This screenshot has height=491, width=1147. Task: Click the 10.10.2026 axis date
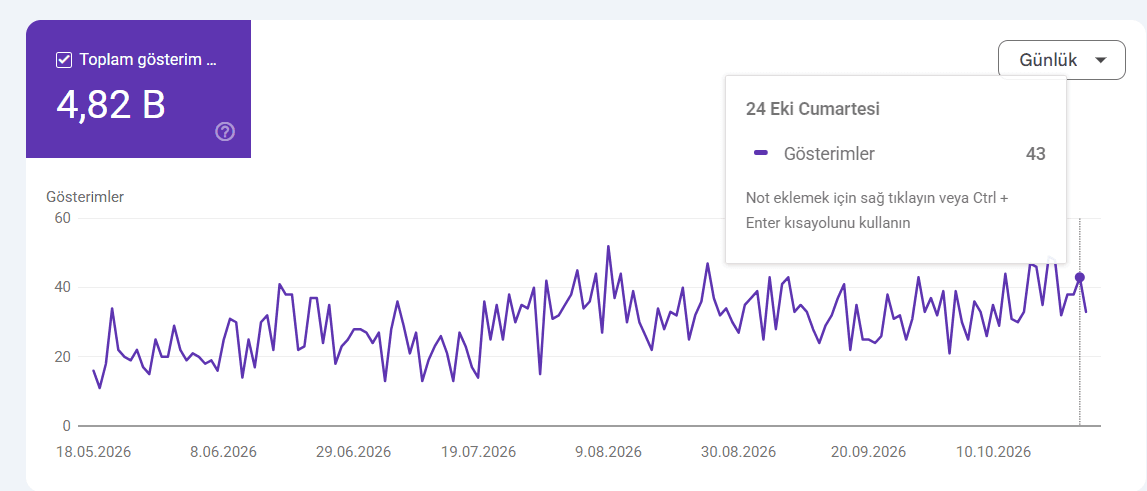(993, 451)
